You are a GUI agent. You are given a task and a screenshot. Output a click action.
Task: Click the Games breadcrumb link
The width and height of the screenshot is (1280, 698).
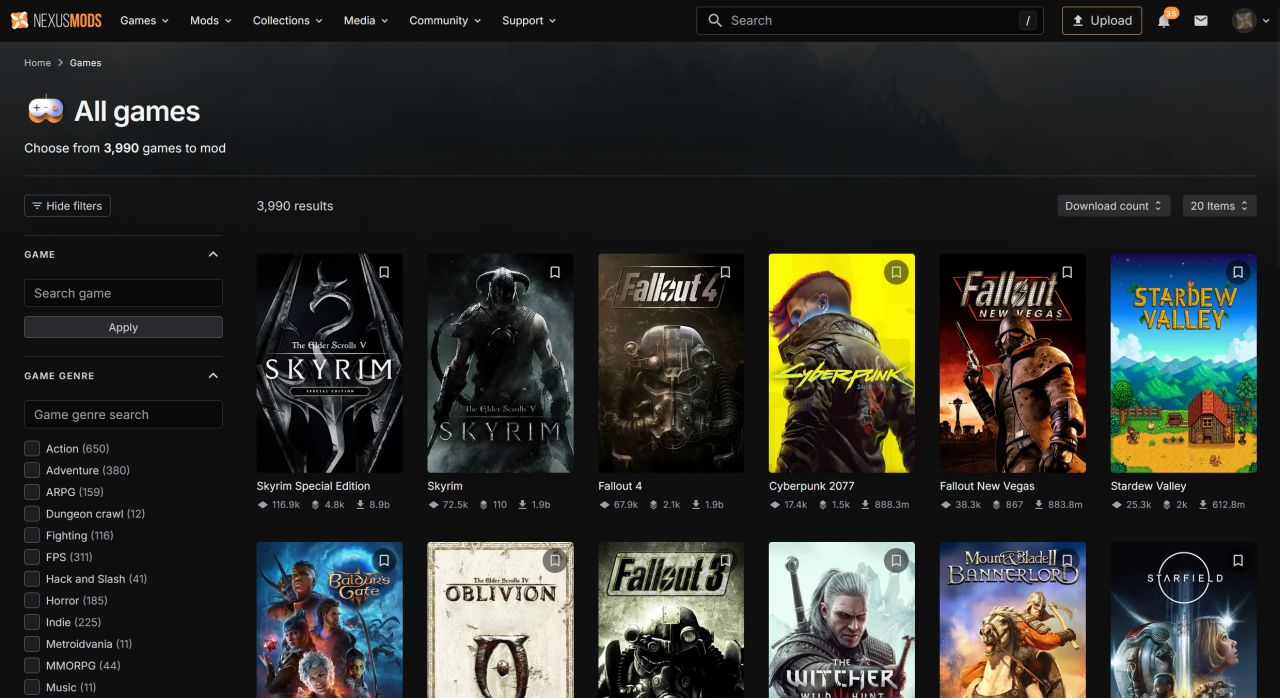pyautogui.click(x=85, y=63)
